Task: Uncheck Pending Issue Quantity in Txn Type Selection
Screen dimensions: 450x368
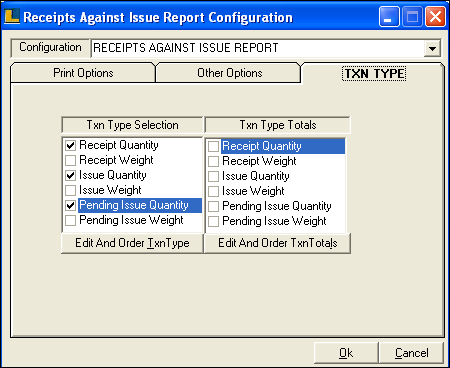Action: point(70,205)
